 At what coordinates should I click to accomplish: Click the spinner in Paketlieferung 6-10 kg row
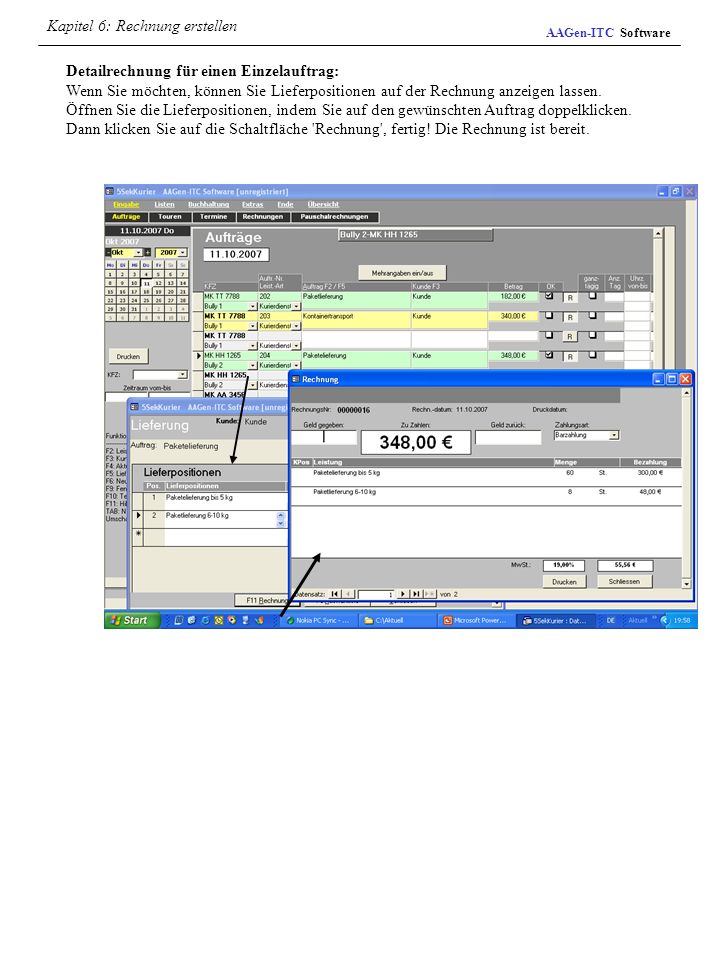[280, 519]
